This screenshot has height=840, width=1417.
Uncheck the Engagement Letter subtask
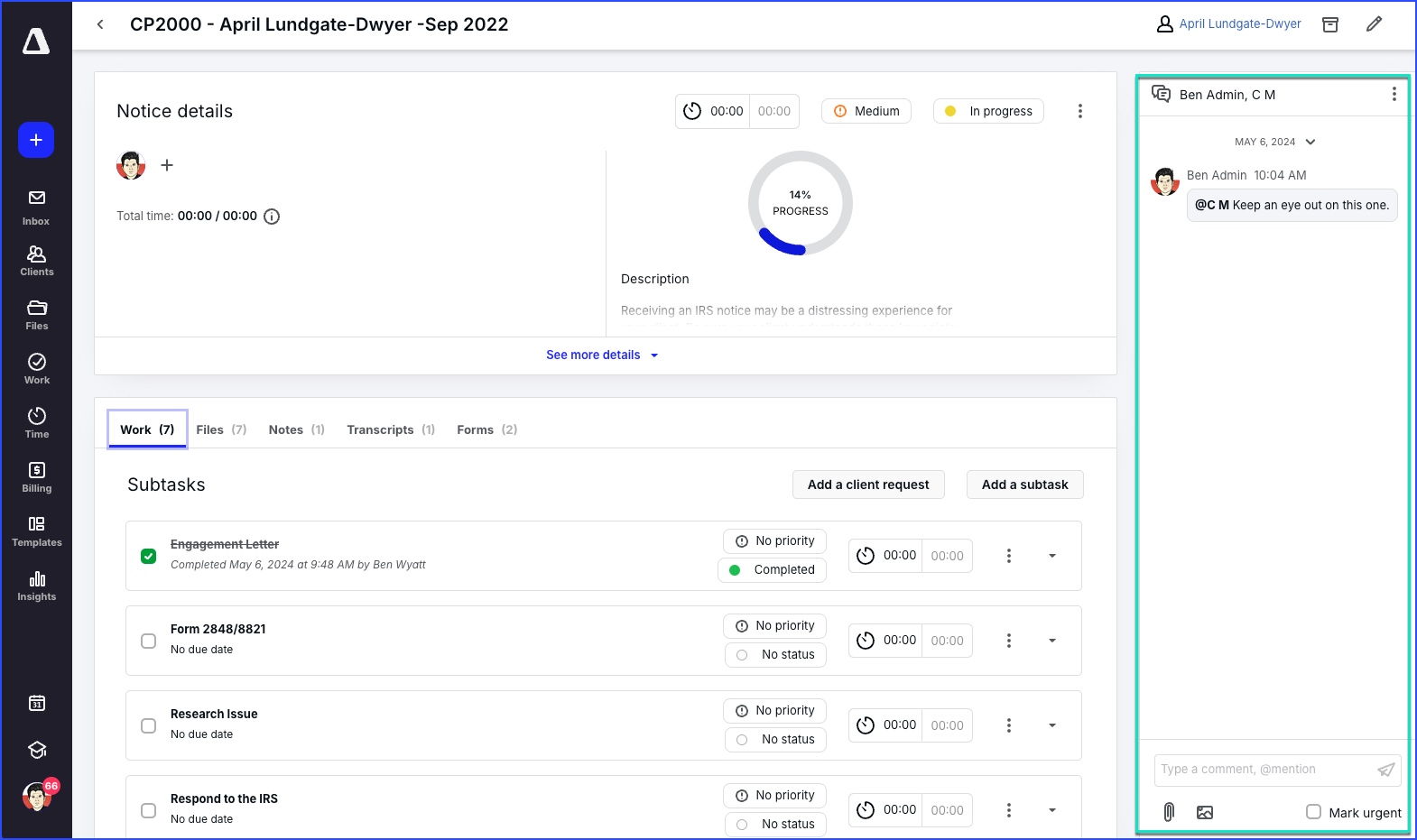[149, 556]
